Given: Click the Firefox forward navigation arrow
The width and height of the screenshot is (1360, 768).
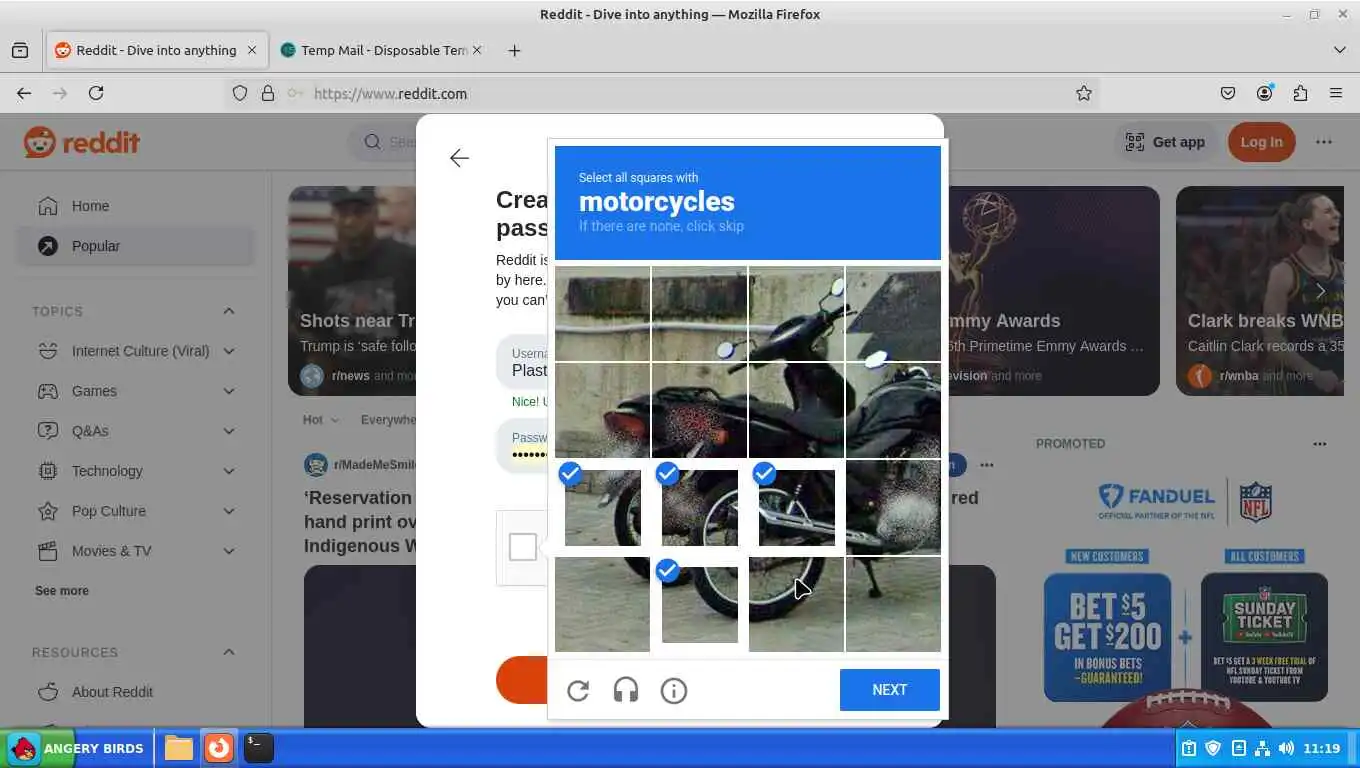Looking at the screenshot, I should tap(60, 93).
